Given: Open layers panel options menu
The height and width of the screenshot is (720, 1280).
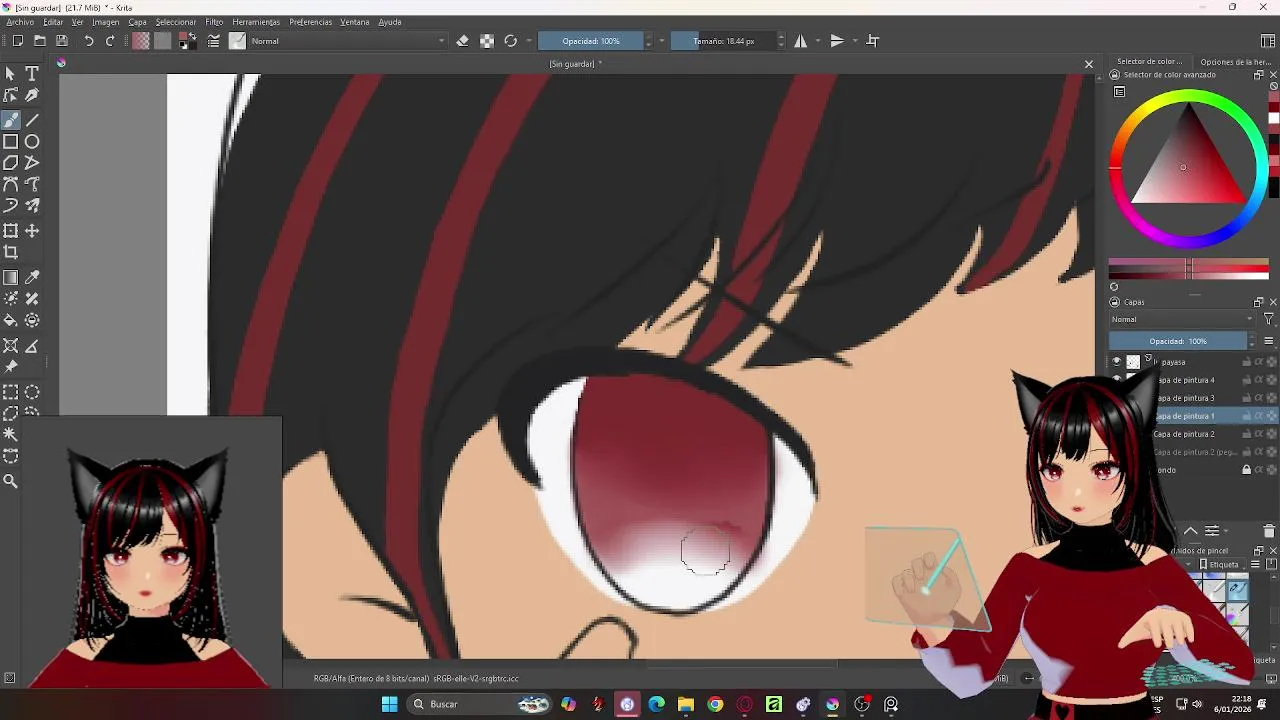Looking at the screenshot, I should 1269,341.
